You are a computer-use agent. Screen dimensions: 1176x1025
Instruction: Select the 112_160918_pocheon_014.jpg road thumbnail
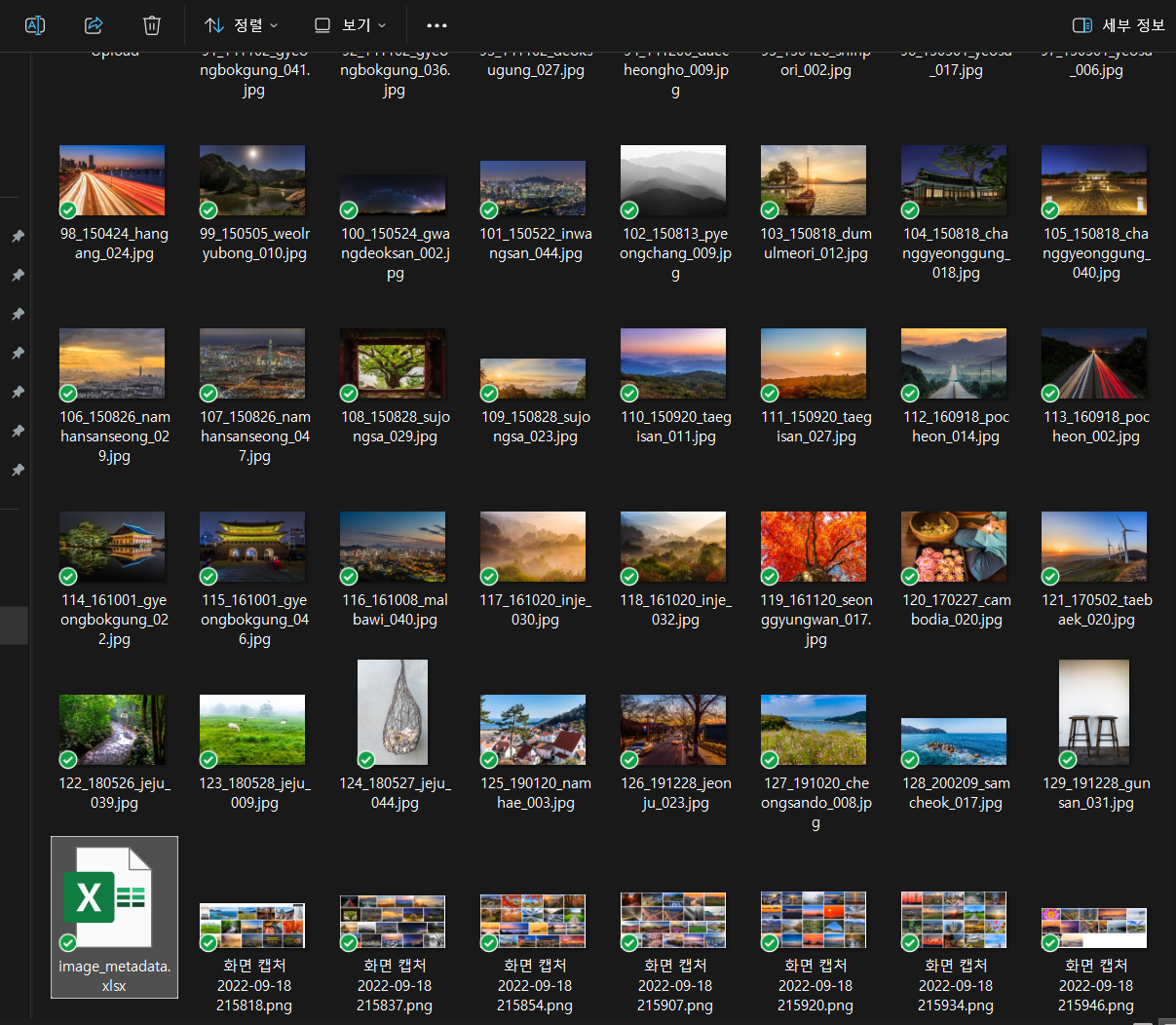(x=954, y=363)
